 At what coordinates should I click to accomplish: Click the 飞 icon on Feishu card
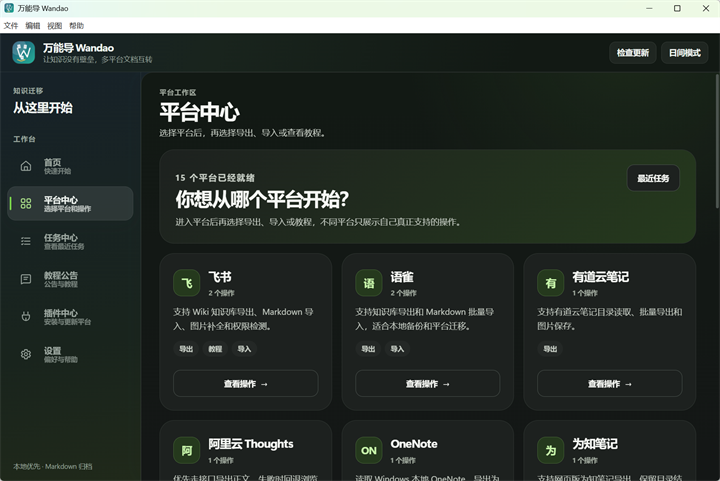click(186, 283)
